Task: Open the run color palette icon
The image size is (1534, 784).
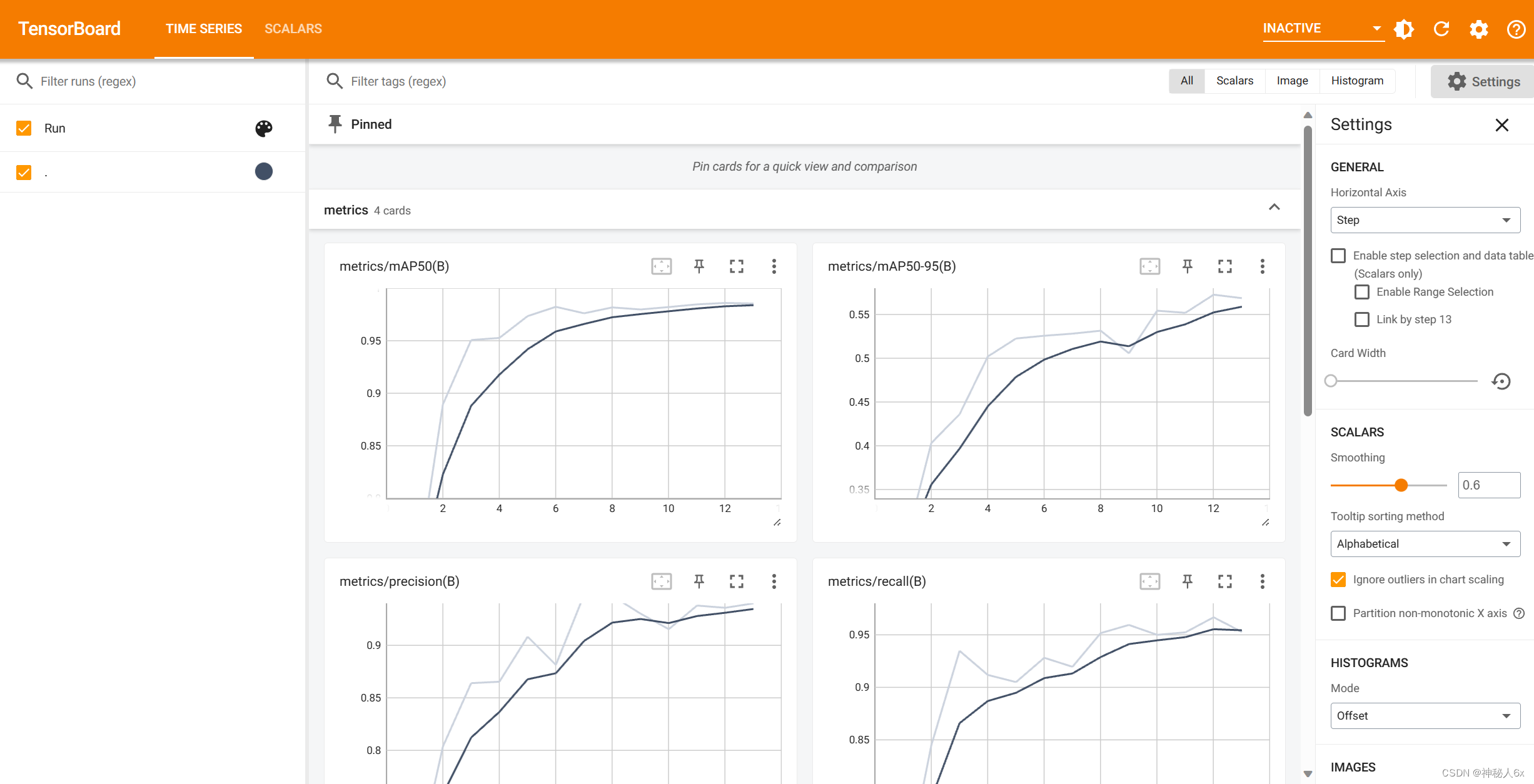Action: [264, 128]
